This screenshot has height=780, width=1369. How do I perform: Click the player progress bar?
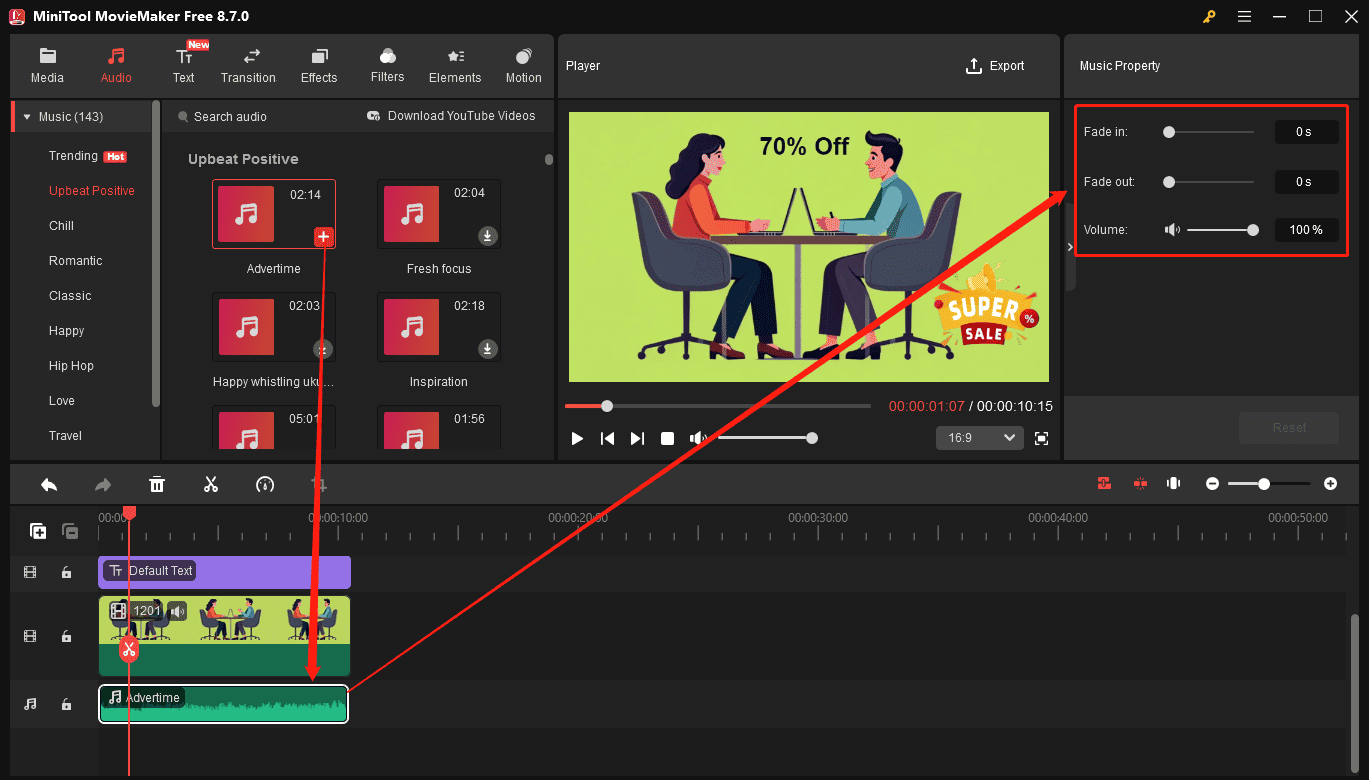point(718,406)
